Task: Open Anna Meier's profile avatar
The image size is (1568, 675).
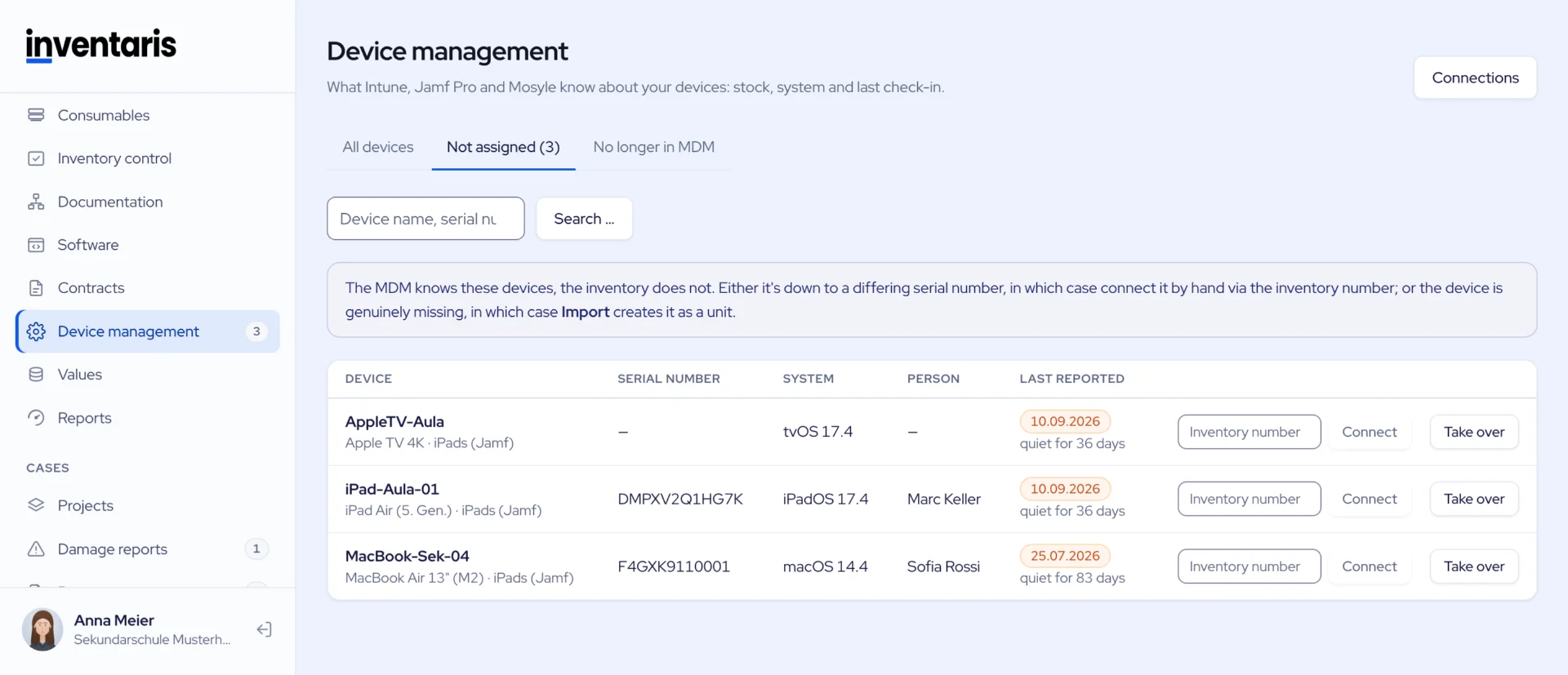Action: coord(42,629)
